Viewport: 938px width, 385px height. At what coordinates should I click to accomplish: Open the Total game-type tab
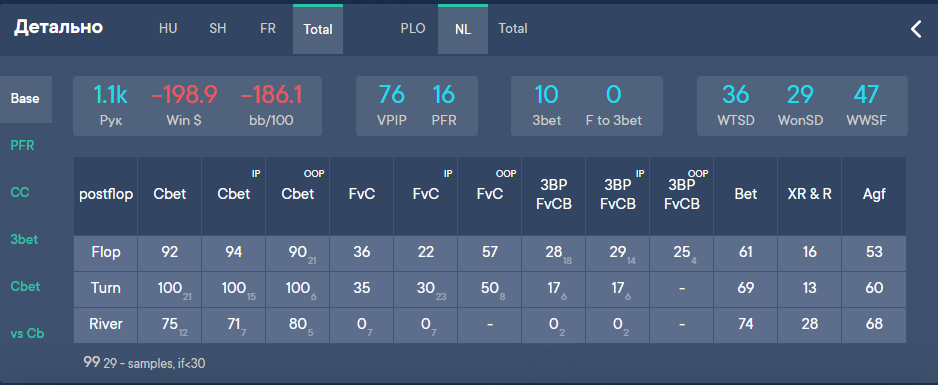click(x=513, y=29)
